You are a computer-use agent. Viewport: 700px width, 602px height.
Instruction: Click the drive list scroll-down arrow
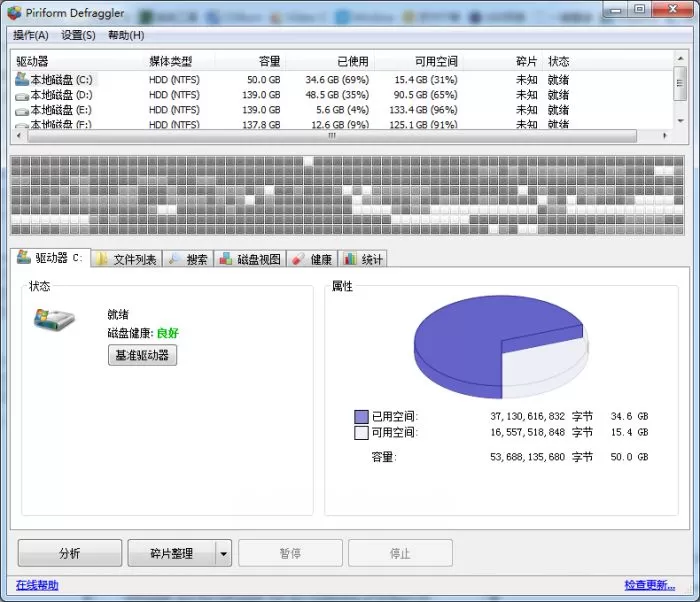coord(680,121)
